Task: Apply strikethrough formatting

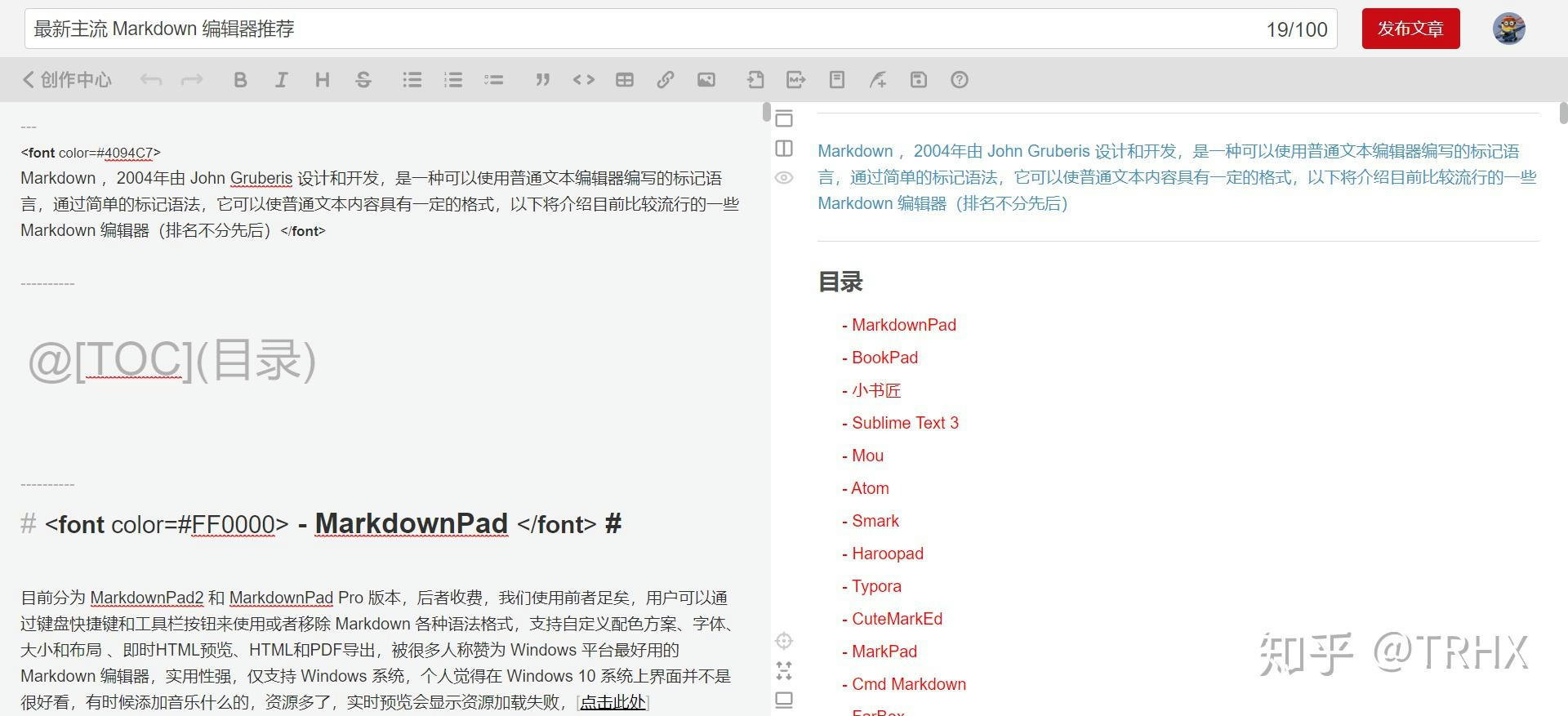Action: click(363, 80)
